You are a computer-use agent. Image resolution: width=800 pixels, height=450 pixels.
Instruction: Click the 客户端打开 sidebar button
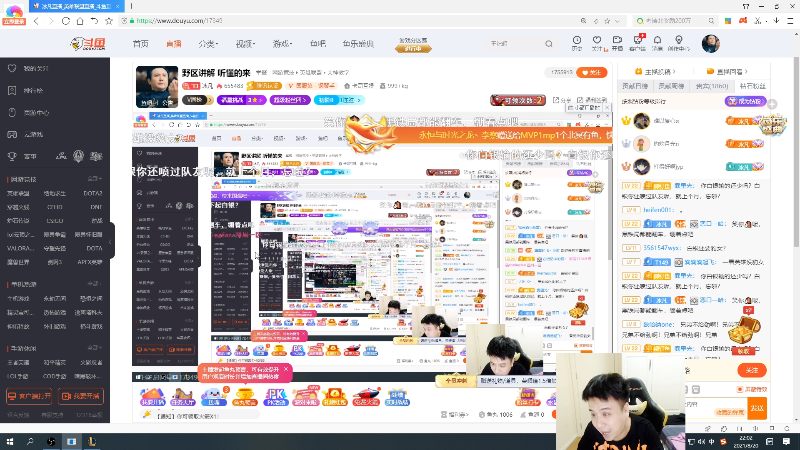pyautogui.click(x=30, y=396)
